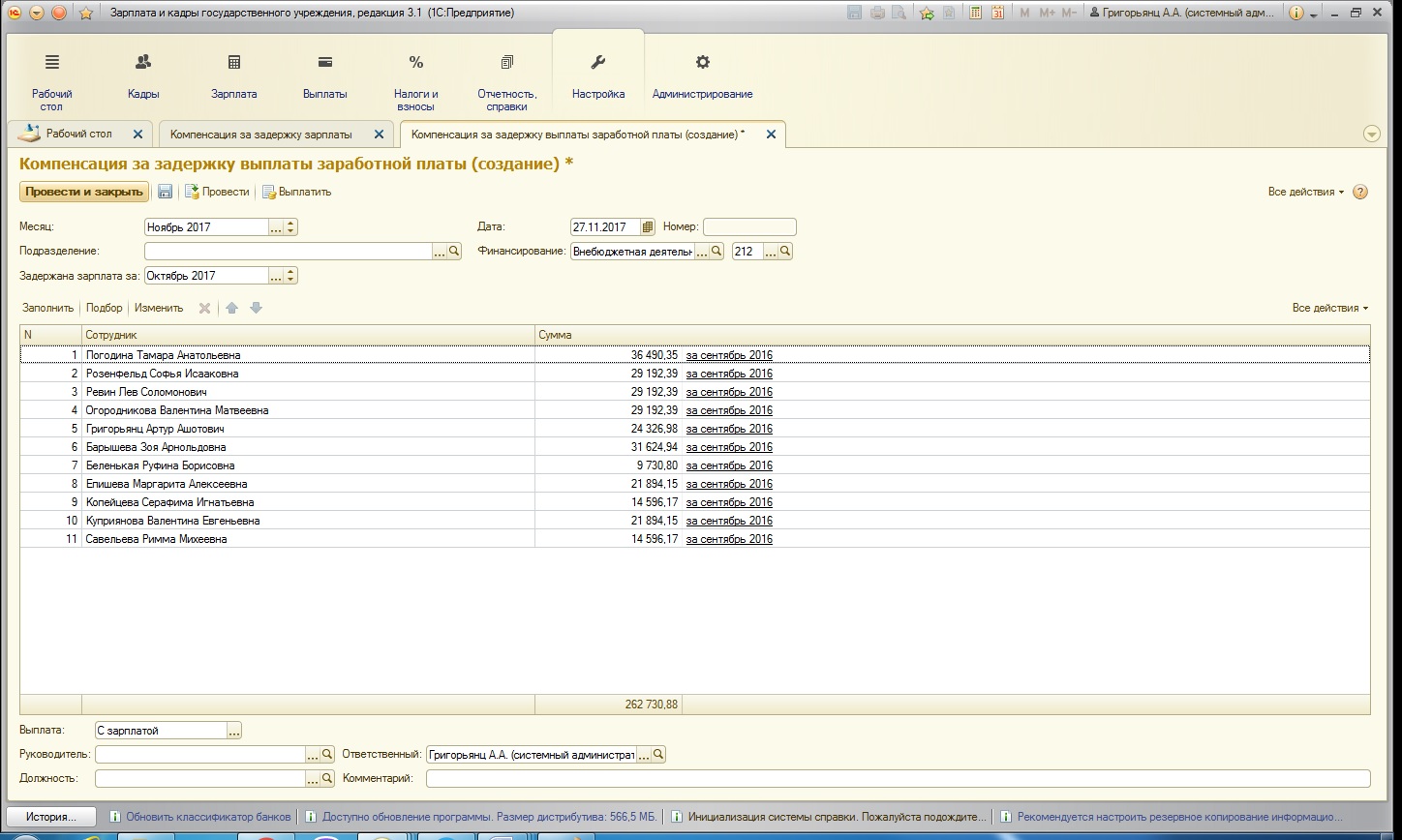The height and width of the screenshot is (840, 1402).
Task: Search Финансирование with magnifier icon
Action: (717, 251)
